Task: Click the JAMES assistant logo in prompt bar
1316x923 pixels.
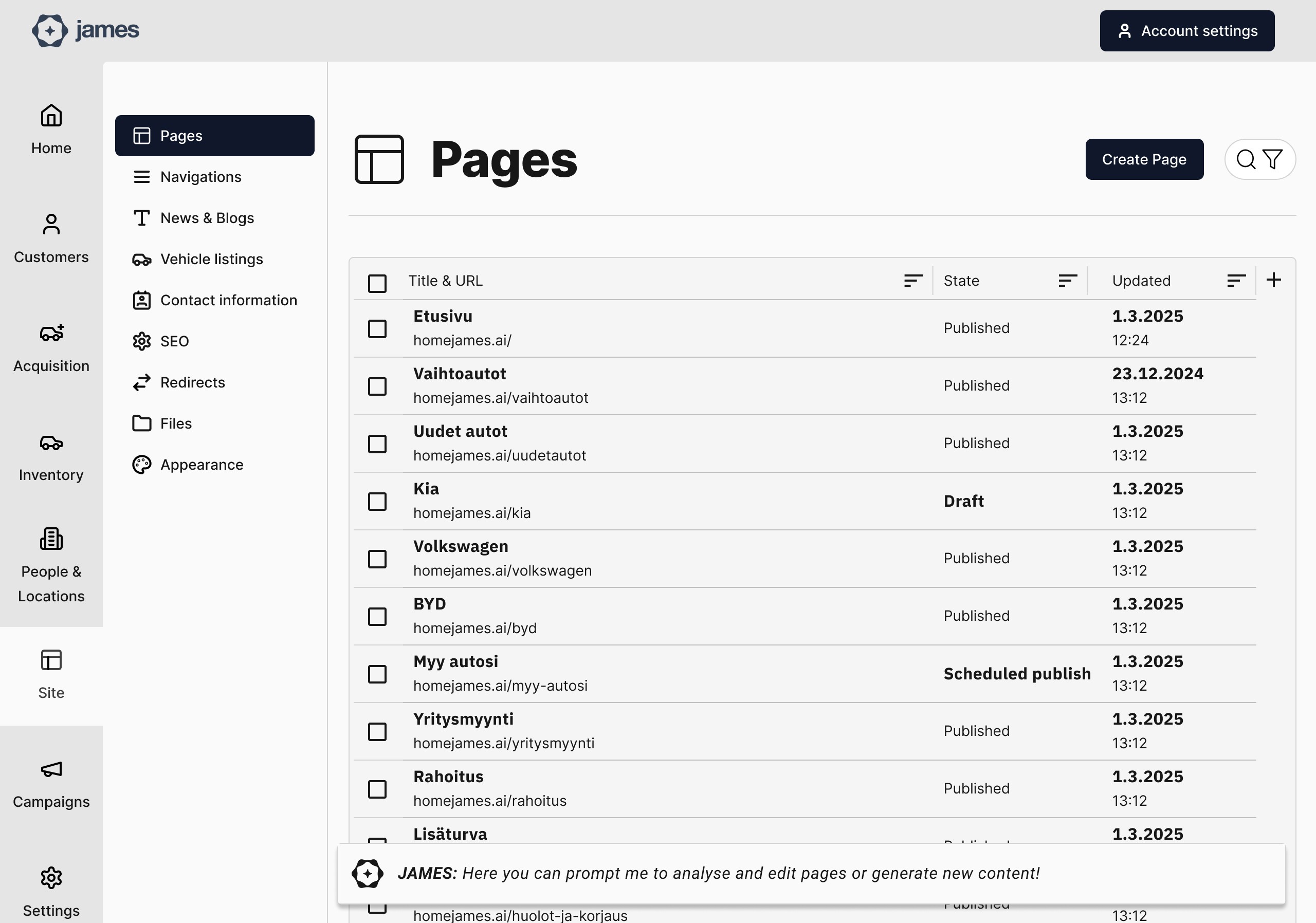Action: tap(368, 873)
